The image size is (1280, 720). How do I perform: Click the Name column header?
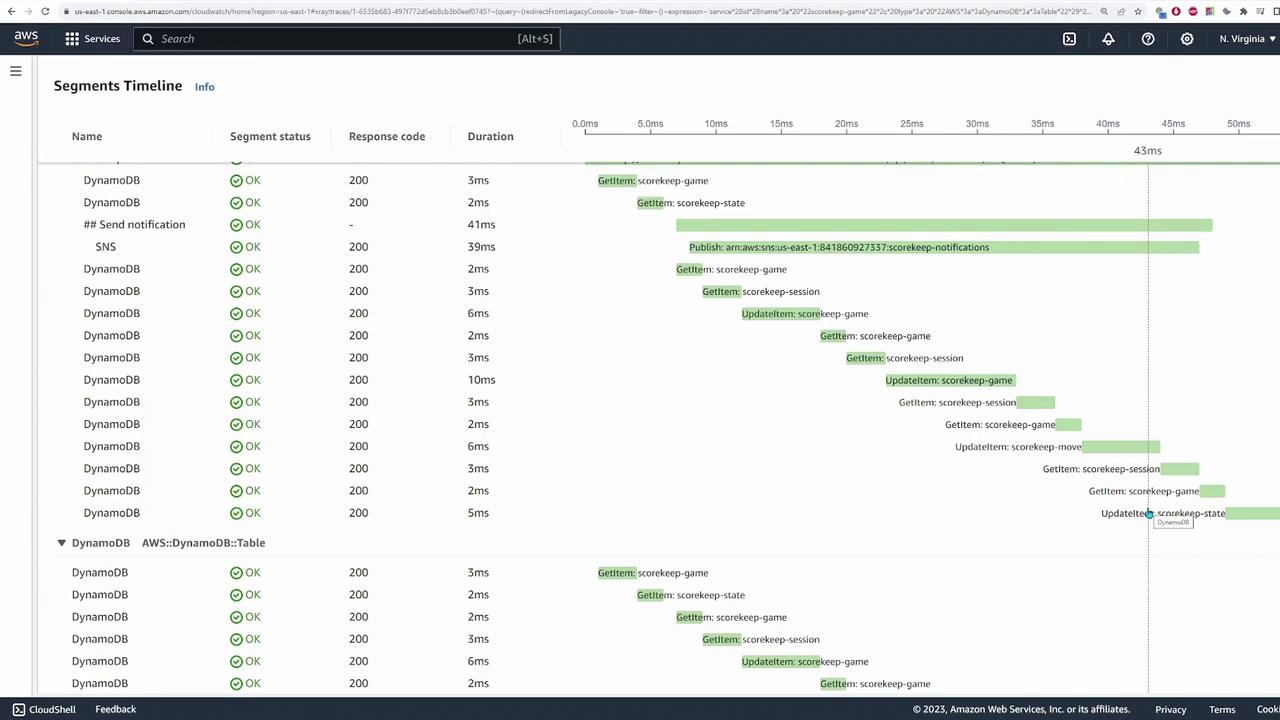click(87, 136)
